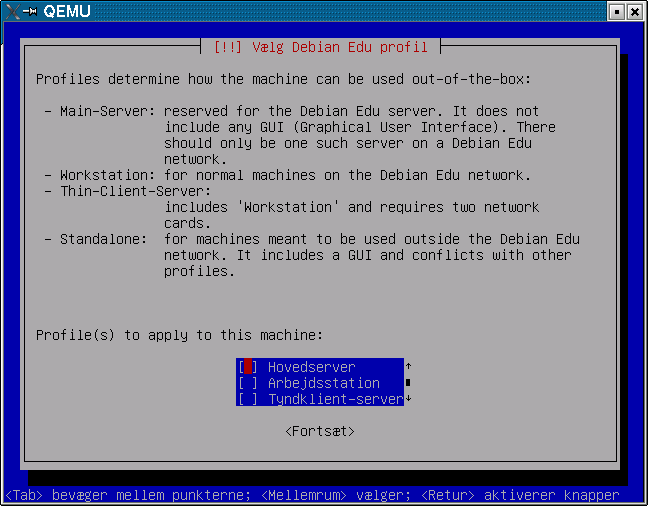Toggle the Tyndklient-server checkbox

coord(248,399)
